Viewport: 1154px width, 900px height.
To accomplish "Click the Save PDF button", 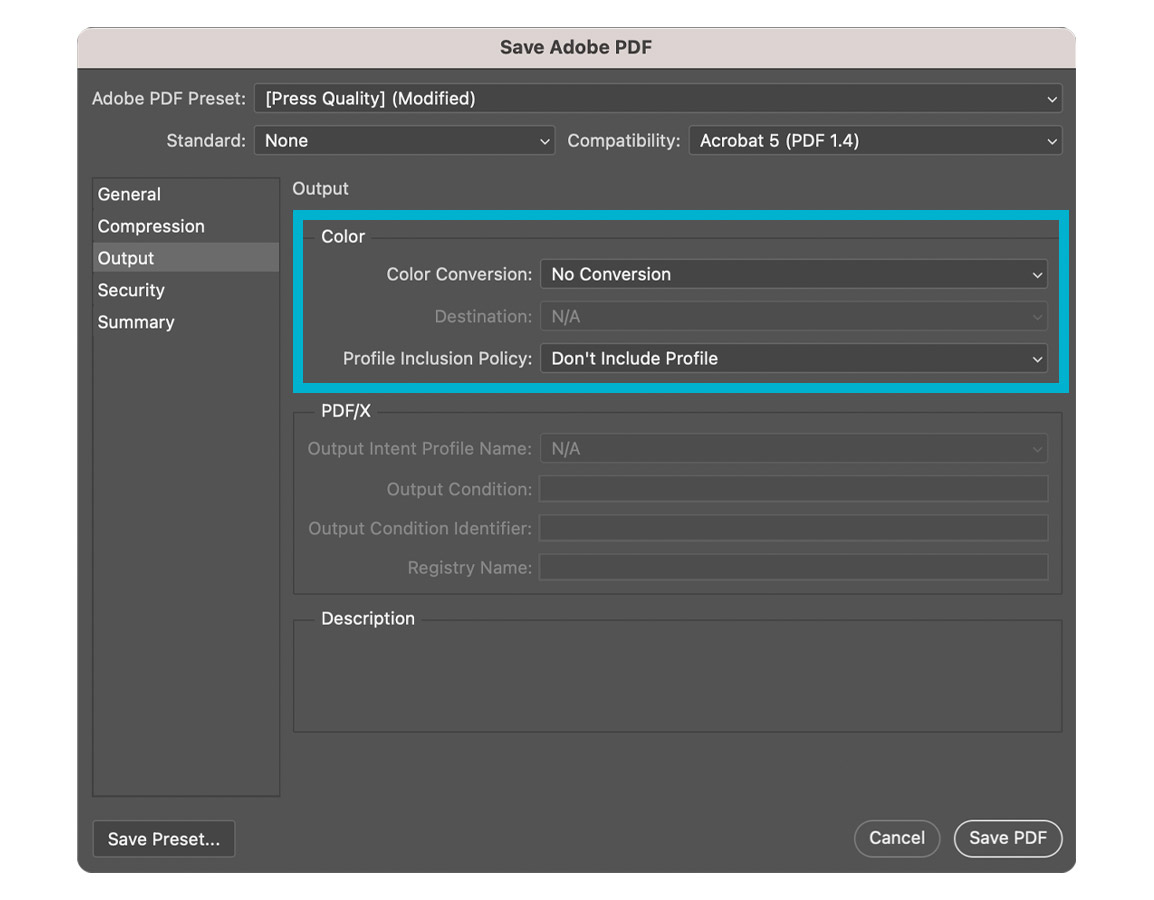I will pyautogui.click(x=1008, y=838).
